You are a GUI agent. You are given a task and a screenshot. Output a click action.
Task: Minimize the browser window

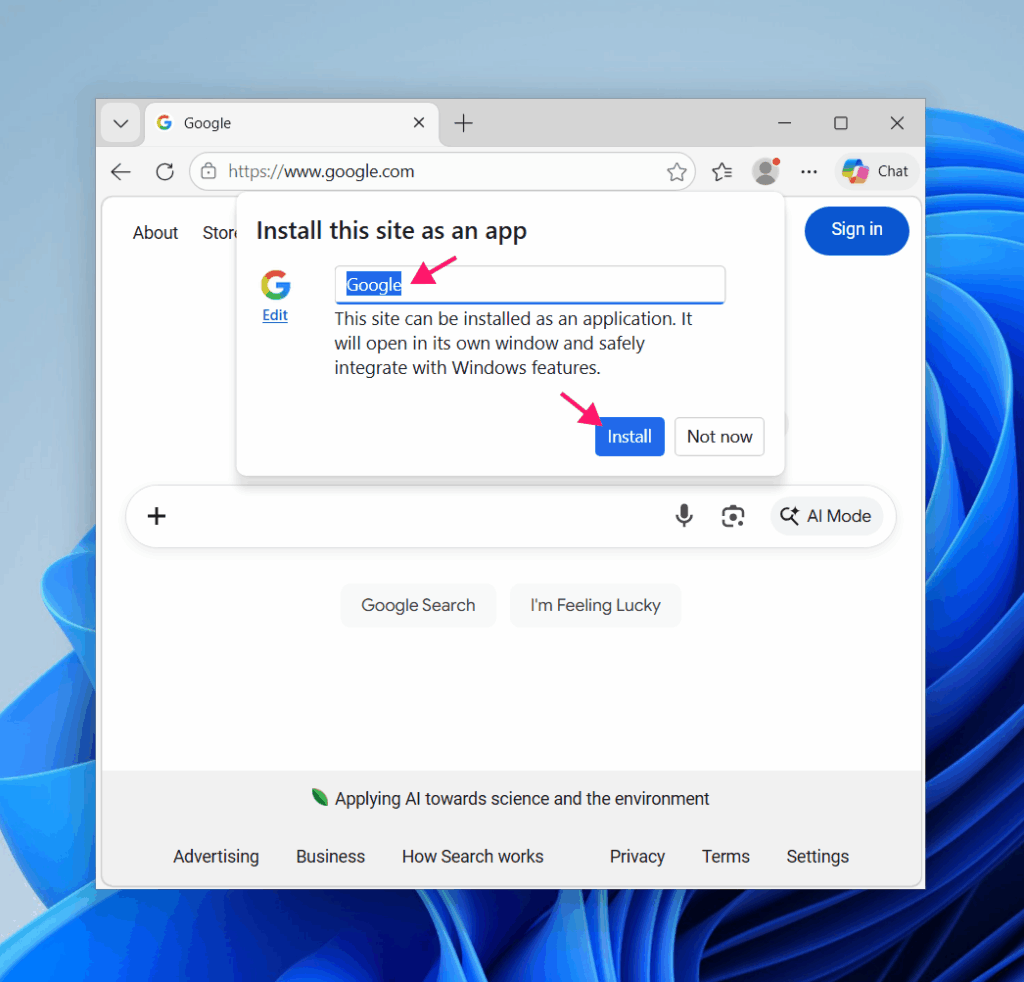[x=784, y=123]
